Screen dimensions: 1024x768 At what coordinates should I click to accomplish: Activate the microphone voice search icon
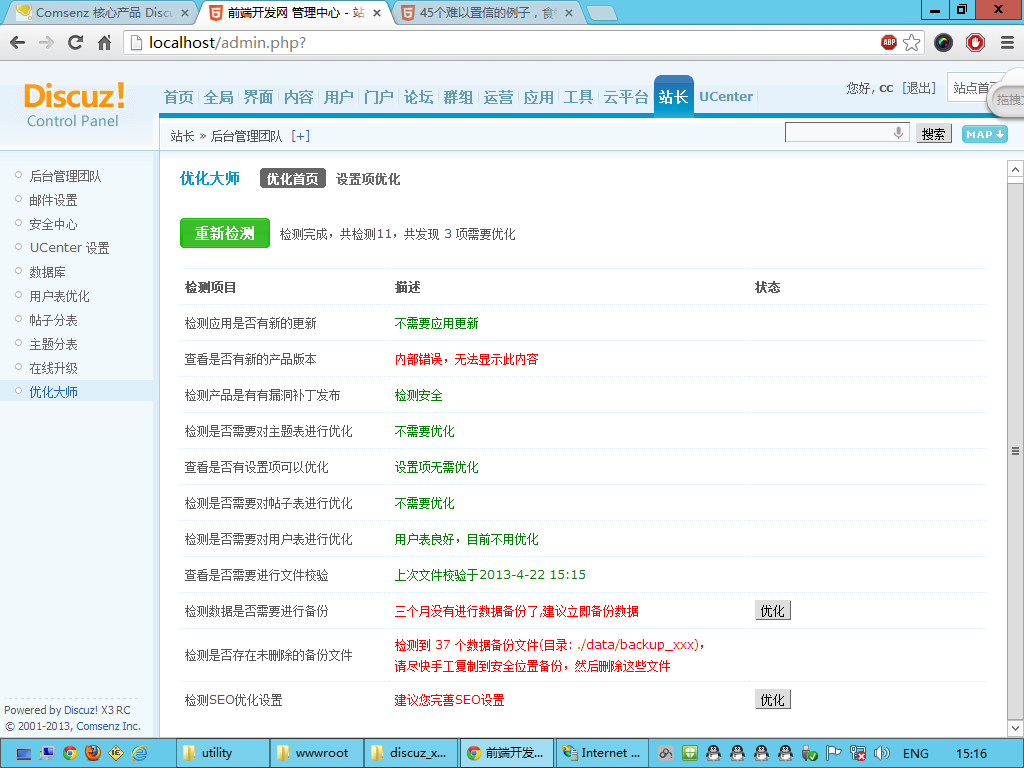click(x=899, y=133)
